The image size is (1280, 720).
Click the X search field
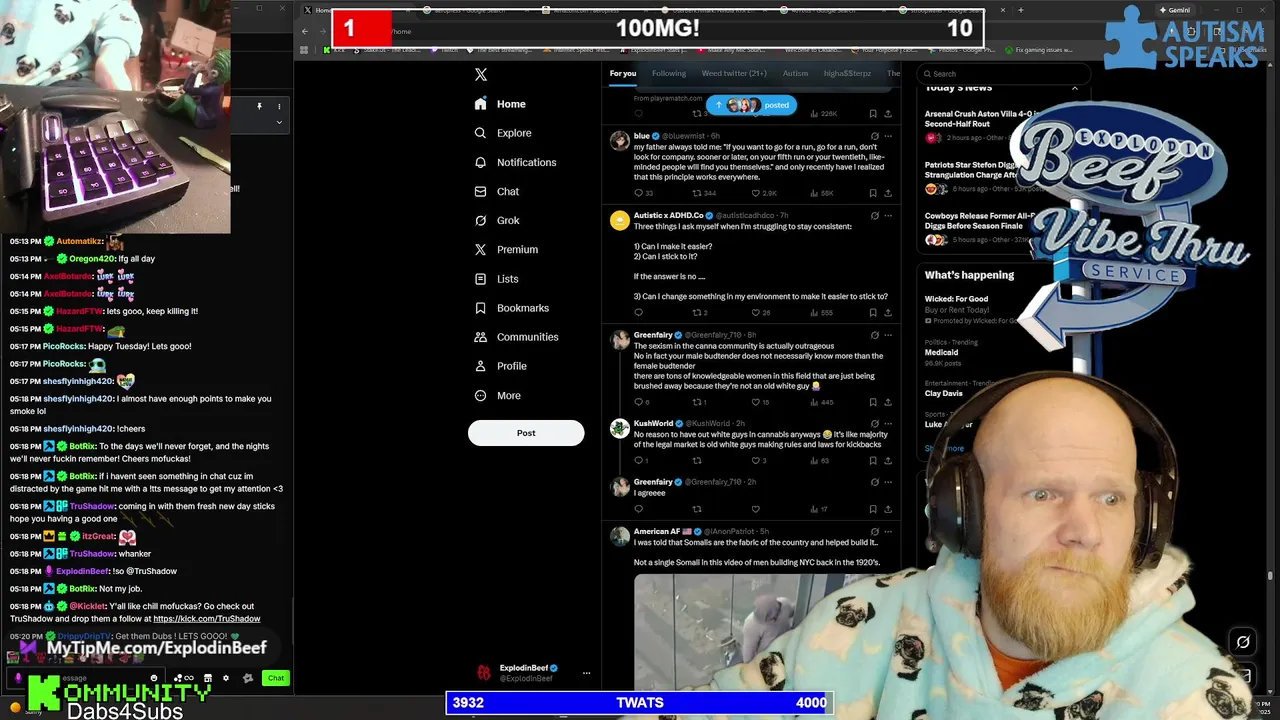(1003, 73)
